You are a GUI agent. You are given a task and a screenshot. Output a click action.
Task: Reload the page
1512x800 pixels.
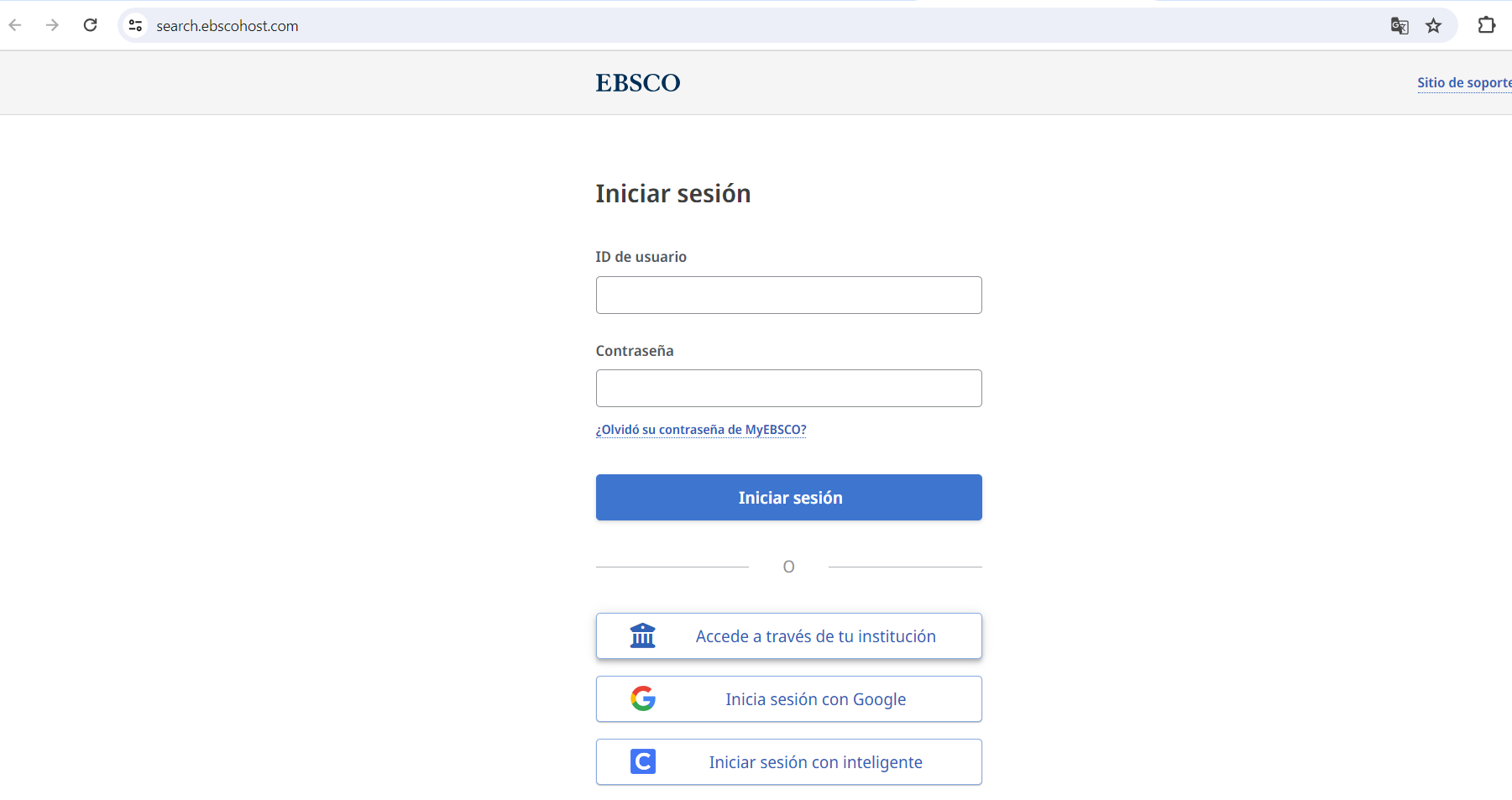(91, 25)
